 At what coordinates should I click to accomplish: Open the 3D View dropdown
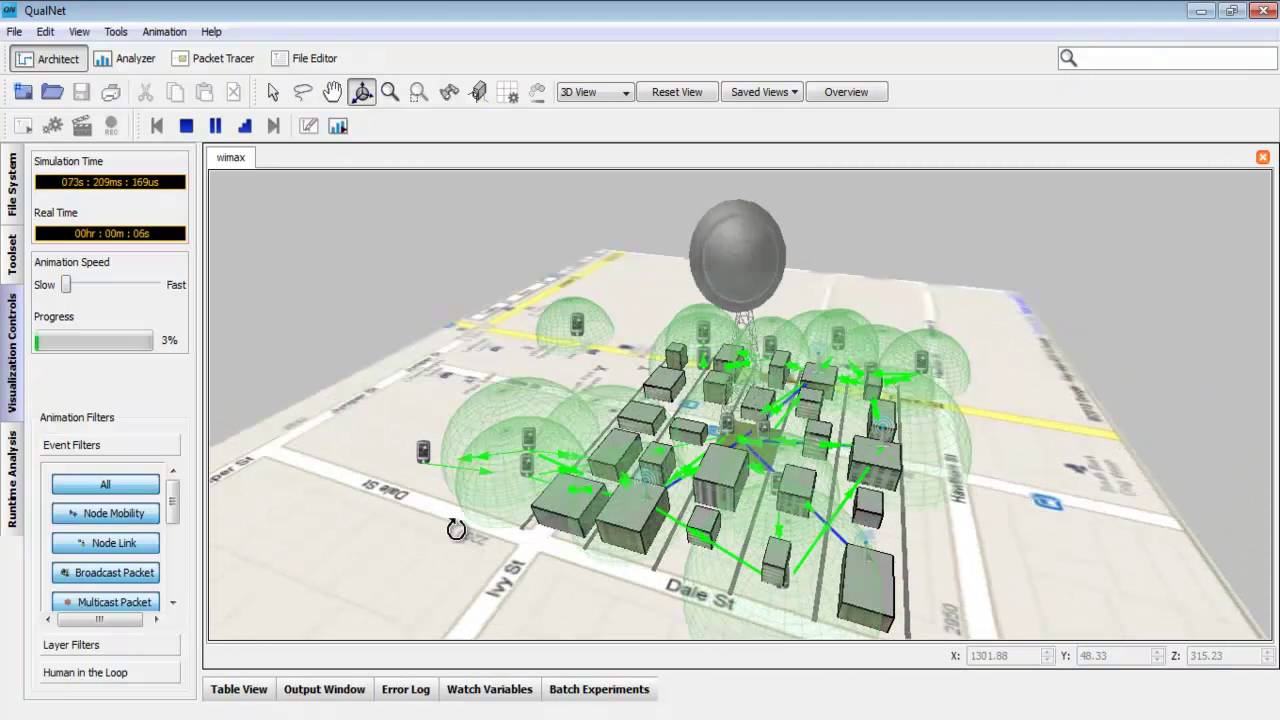click(595, 92)
